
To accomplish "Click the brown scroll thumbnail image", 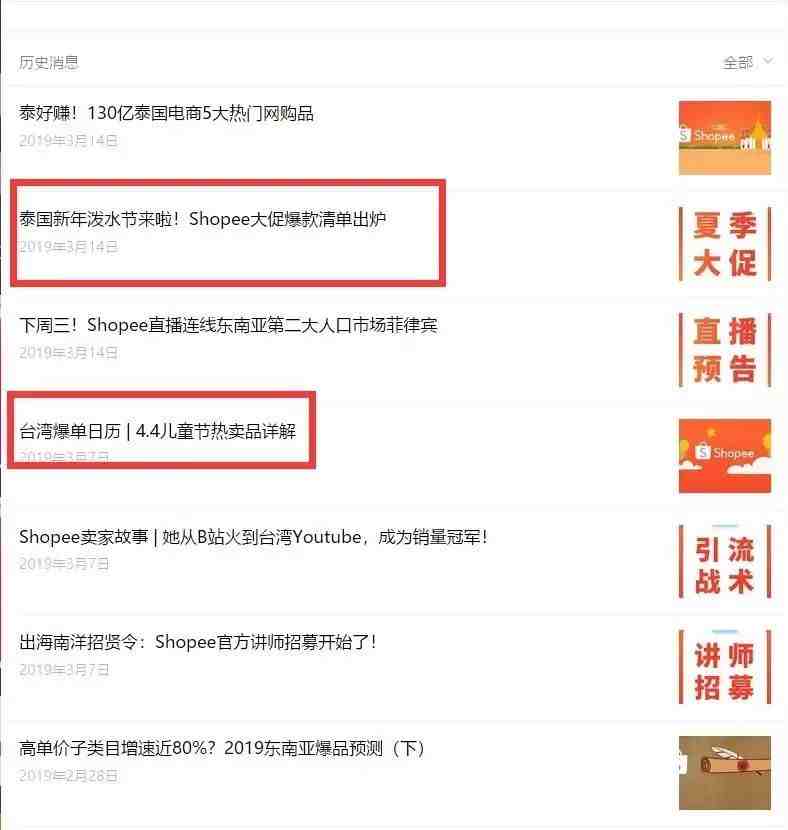I will (724, 773).
